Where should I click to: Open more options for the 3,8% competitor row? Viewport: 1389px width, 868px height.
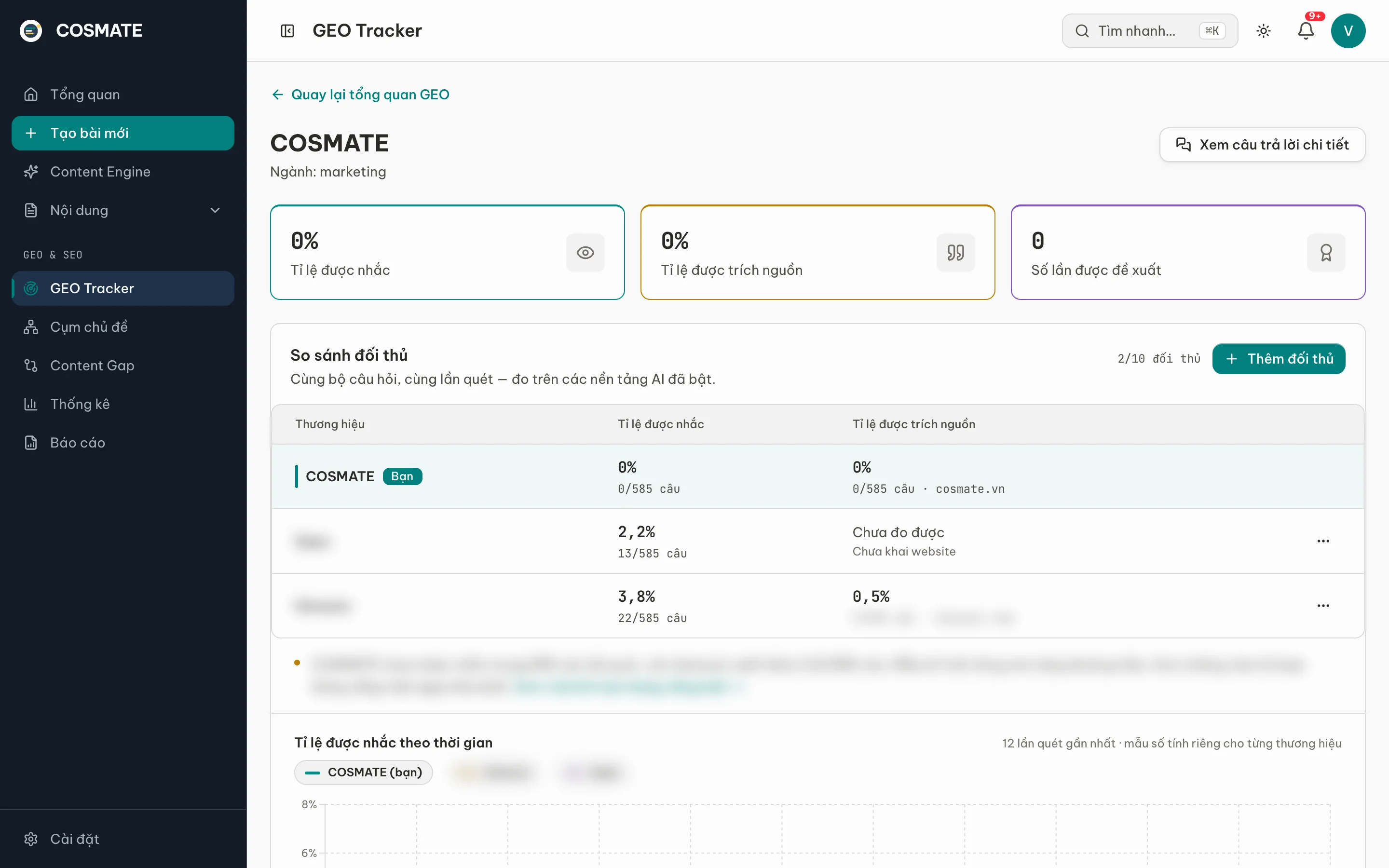(1323, 605)
